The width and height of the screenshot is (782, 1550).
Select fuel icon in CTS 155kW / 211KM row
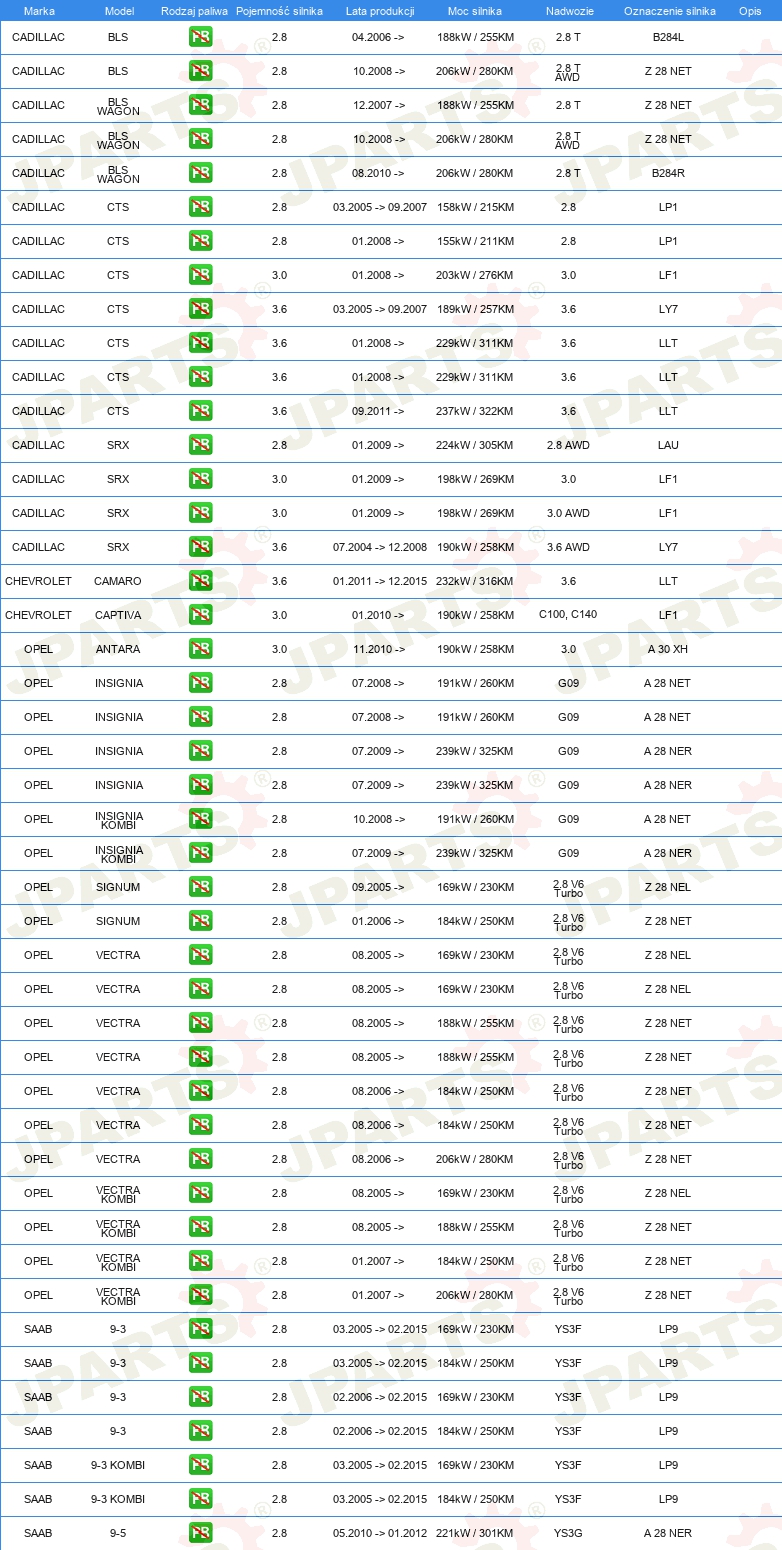[200, 241]
